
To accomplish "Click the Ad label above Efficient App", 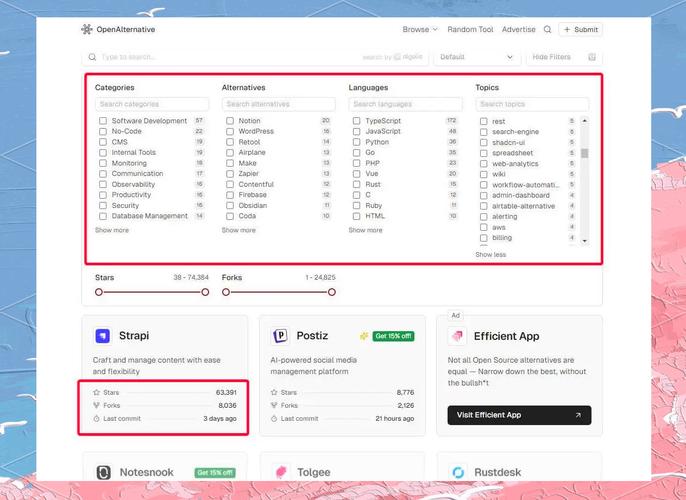I will (x=455, y=315).
